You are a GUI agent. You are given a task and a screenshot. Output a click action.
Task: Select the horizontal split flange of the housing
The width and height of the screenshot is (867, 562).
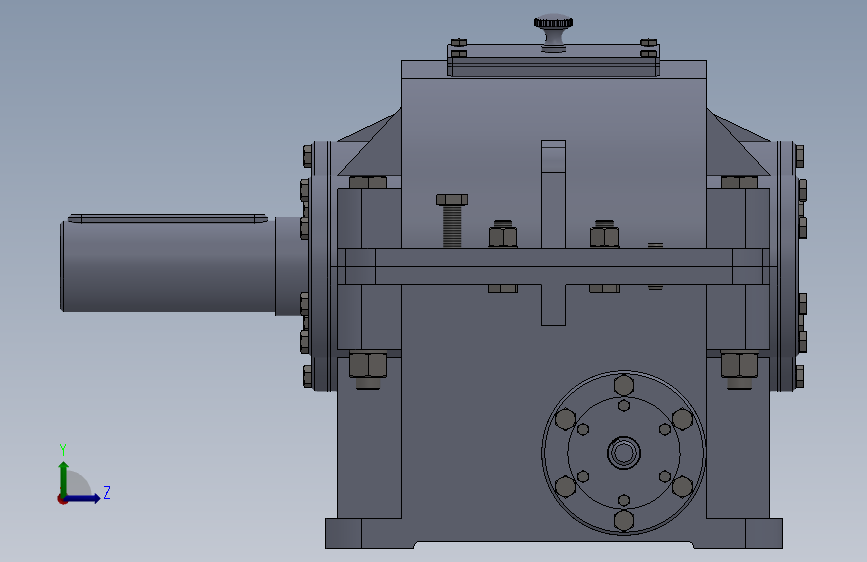(x=553, y=267)
